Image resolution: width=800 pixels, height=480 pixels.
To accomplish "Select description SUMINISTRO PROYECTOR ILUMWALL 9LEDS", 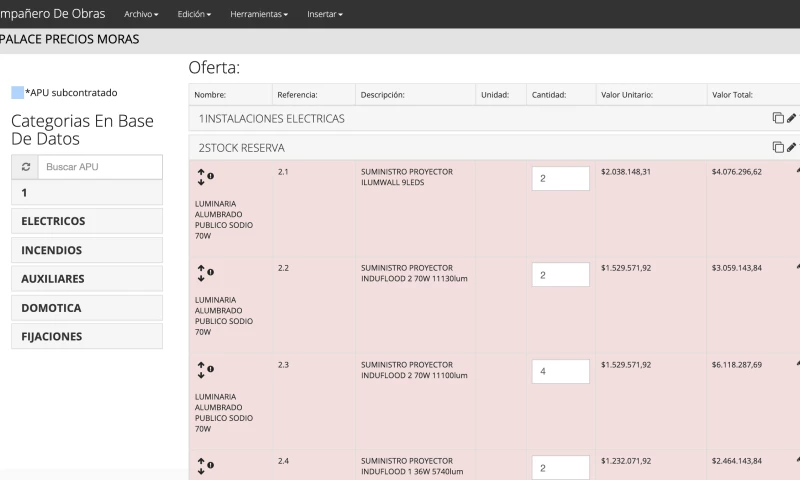I will (x=407, y=177).
